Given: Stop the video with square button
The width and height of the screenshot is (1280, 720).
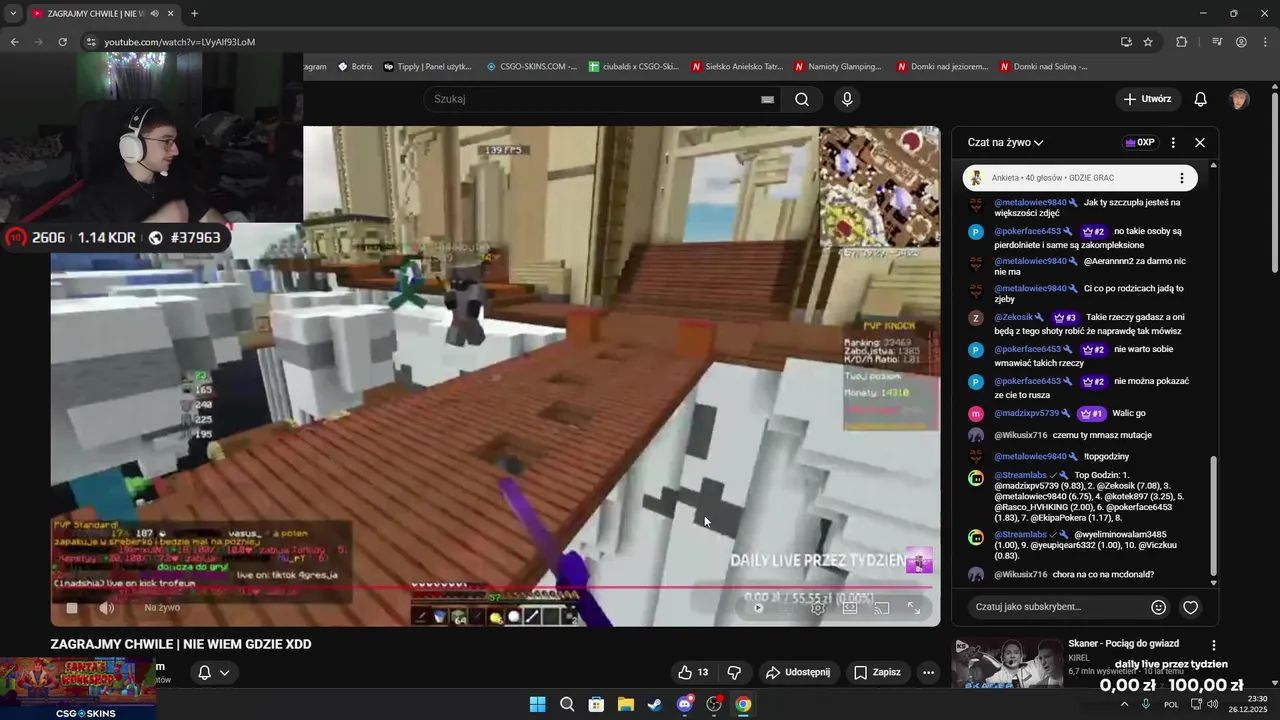Looking at the screenshot, I should click(72, 608).
